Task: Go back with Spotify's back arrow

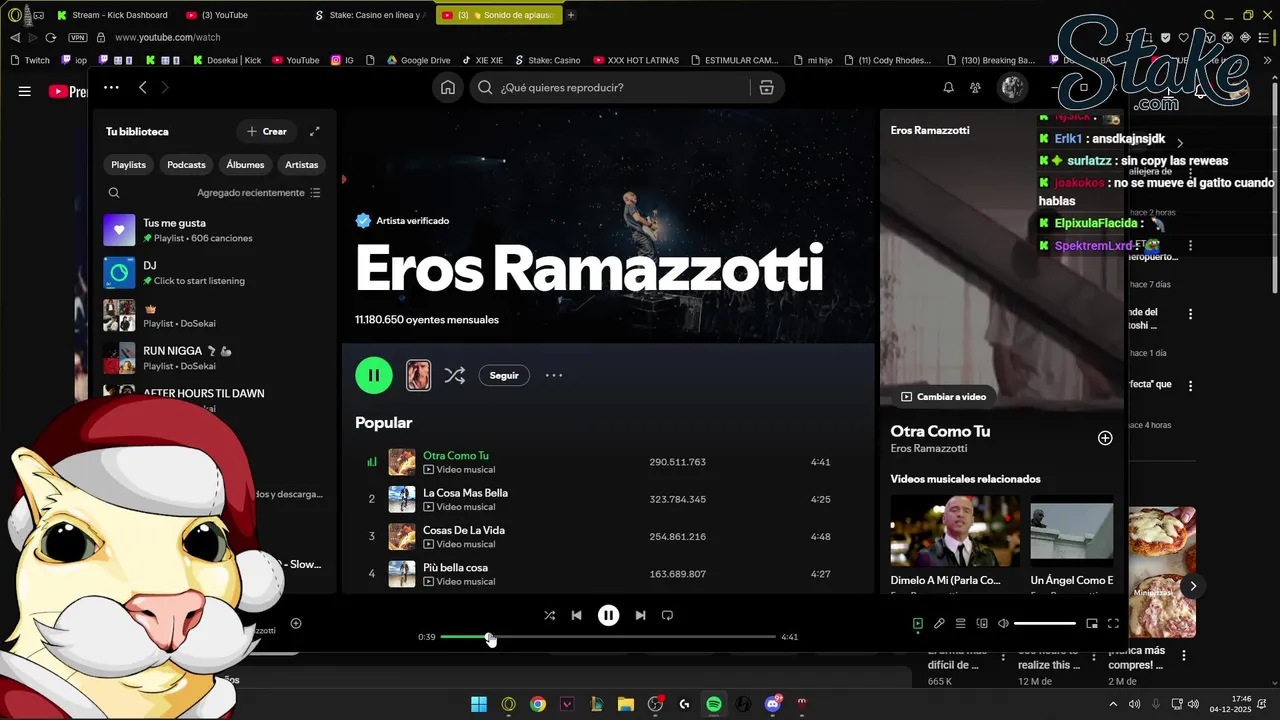Action: tap(143, 88)
